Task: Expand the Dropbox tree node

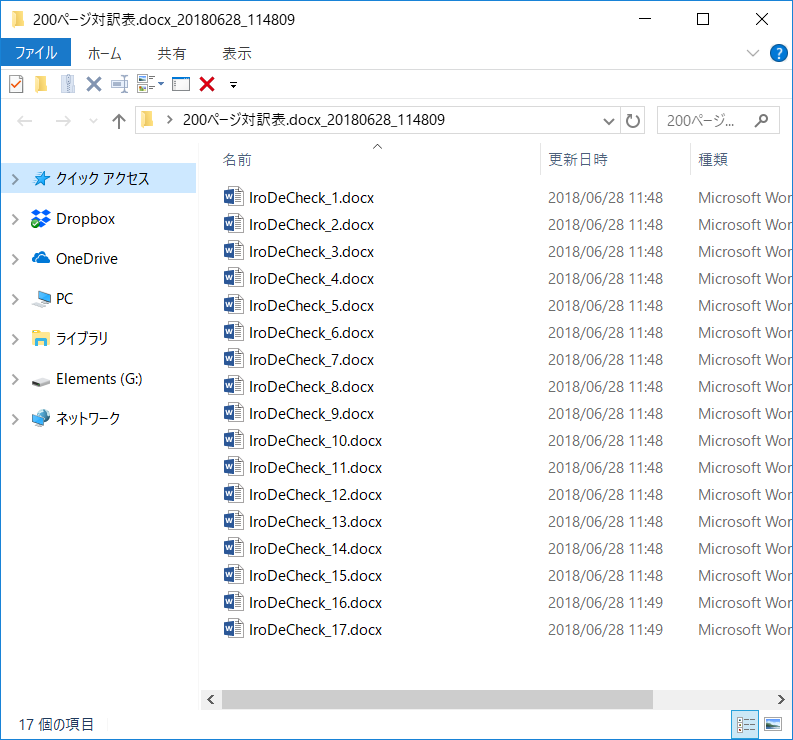Action: point(15,219)
